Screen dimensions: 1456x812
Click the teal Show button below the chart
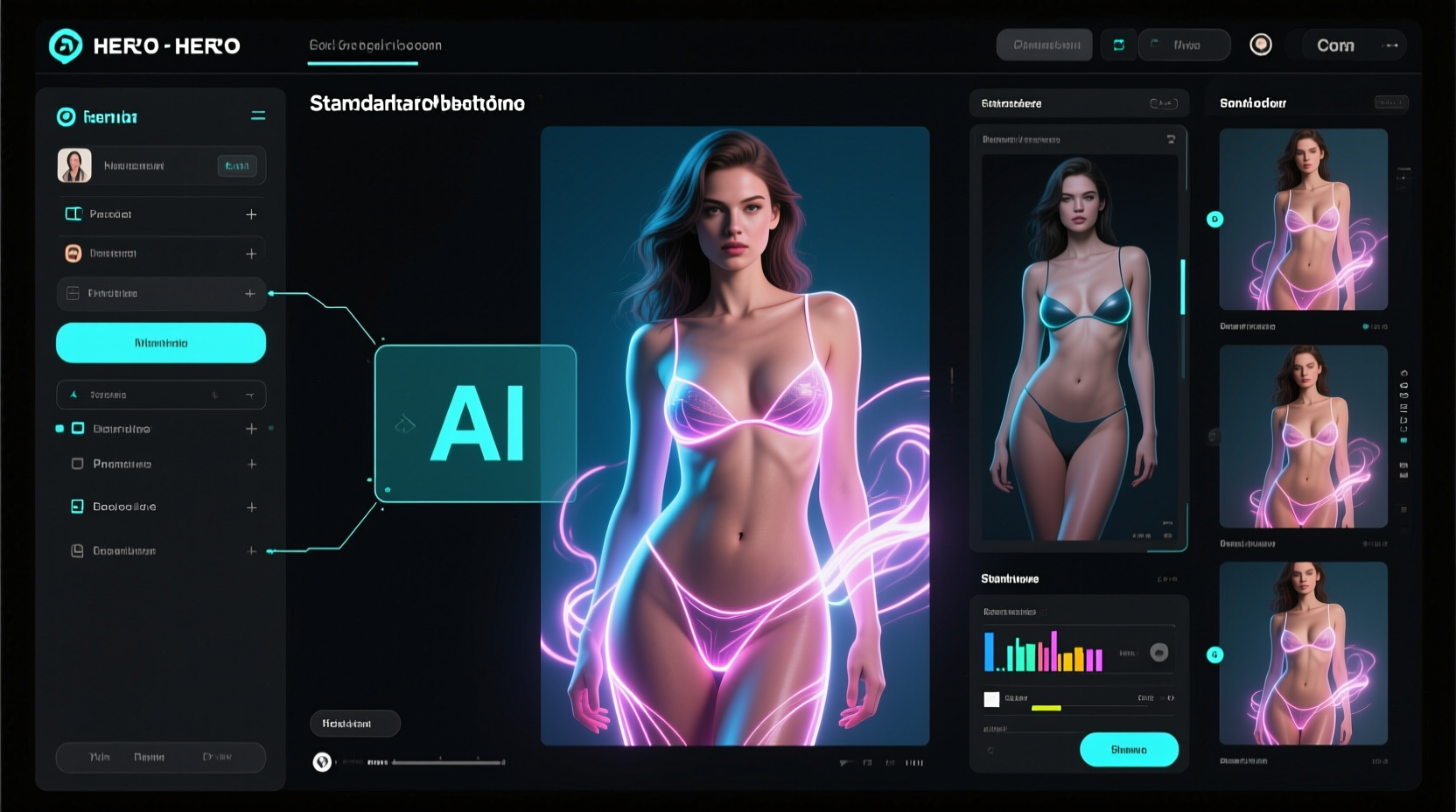pyautogui.click(x=1129, y=749)
